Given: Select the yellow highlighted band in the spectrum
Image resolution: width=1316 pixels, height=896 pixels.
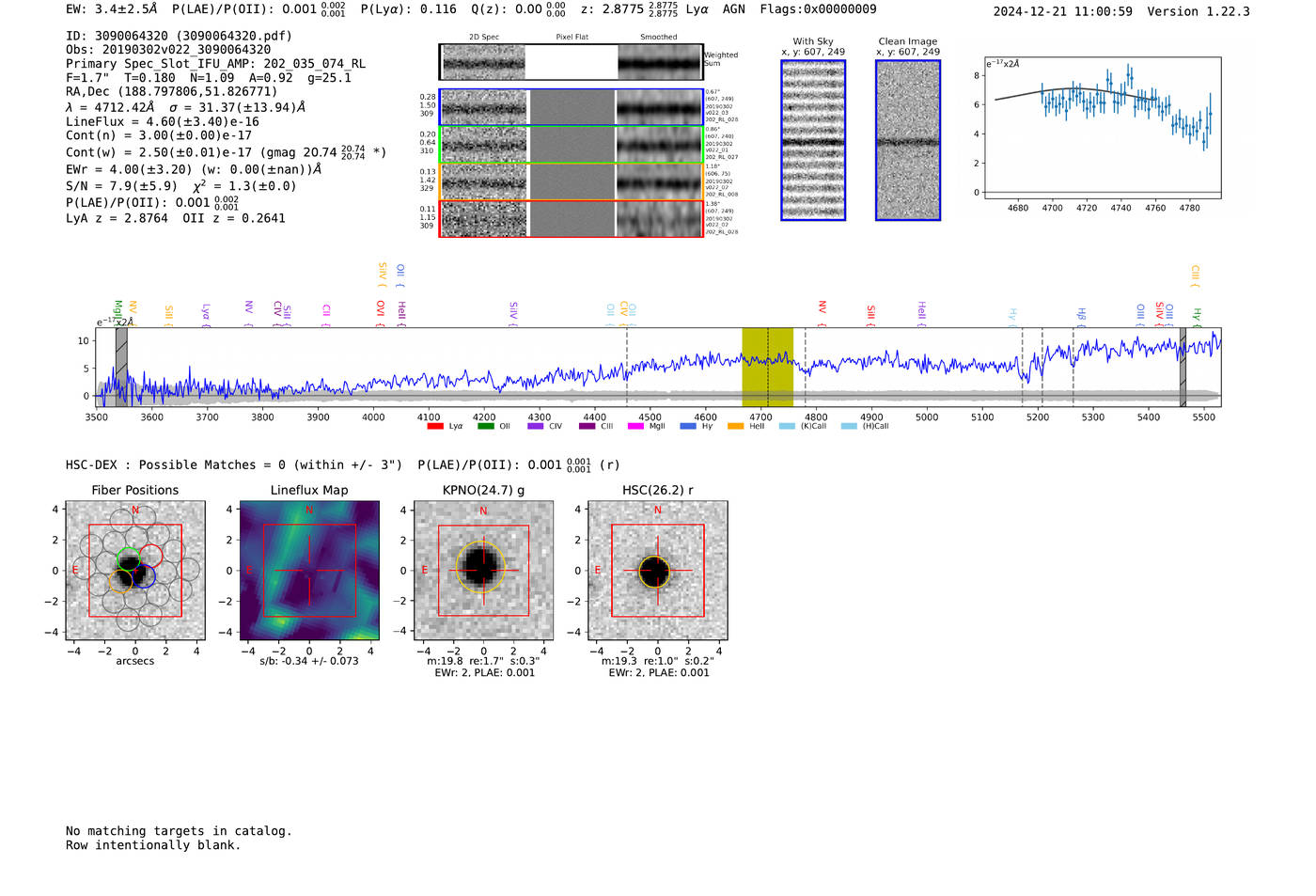Looking at the screenshot, I should 767,367.
